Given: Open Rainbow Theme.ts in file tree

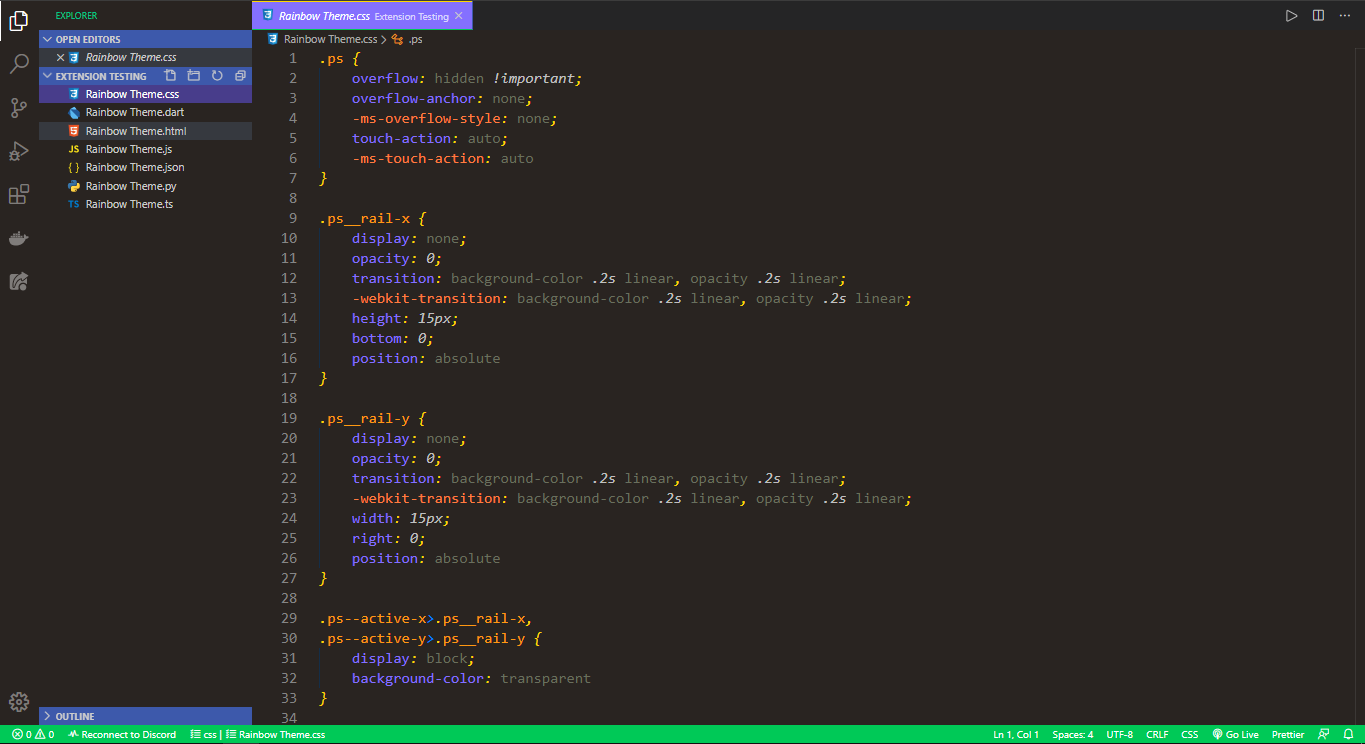Looking at the screenshot, I should click(145, 204).
